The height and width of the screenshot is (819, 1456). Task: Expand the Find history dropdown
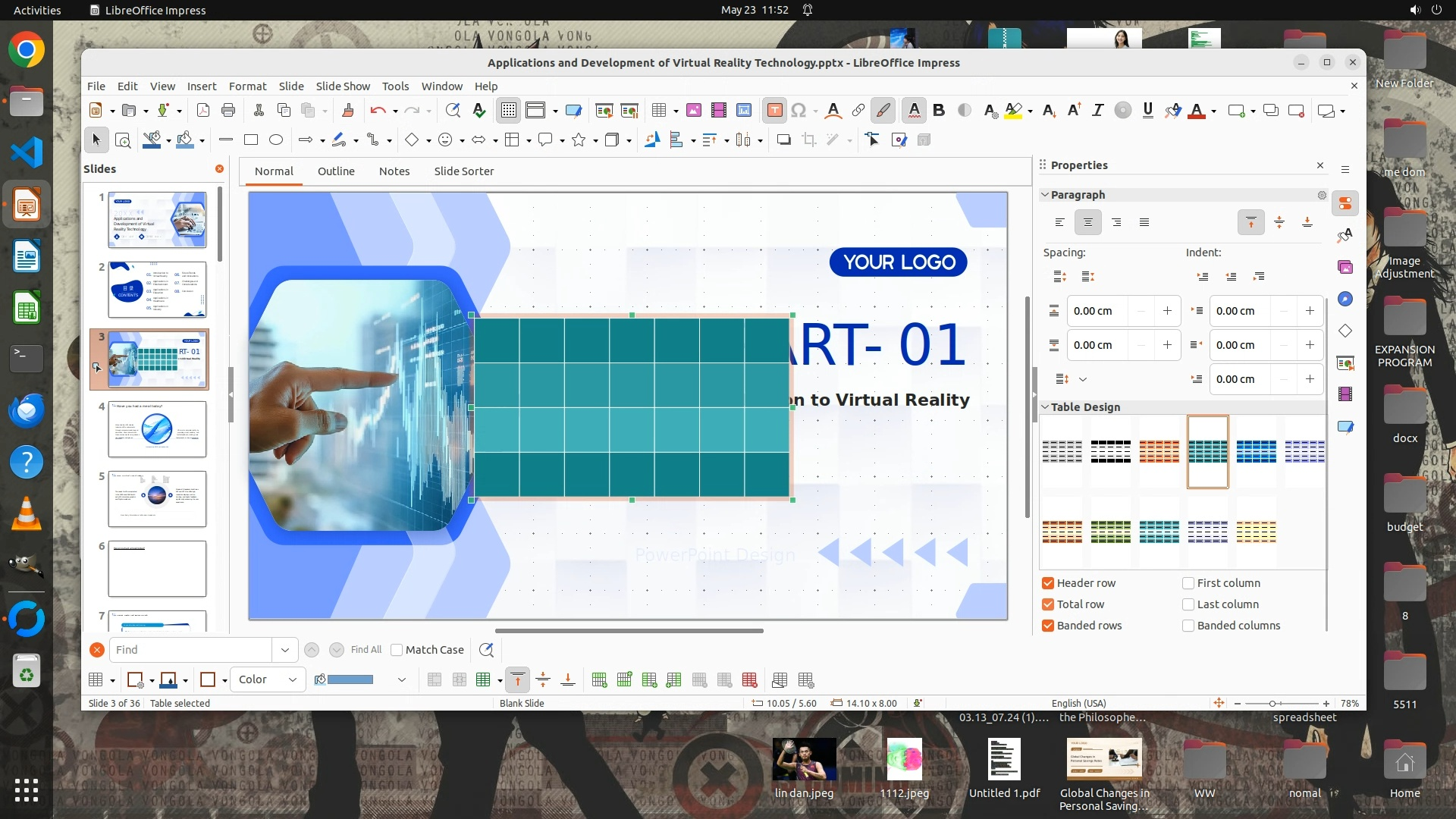(284, 650)
